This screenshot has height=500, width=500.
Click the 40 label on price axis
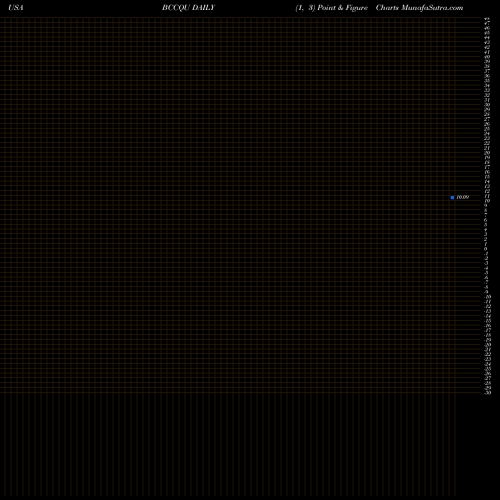(x=487, y=57)
